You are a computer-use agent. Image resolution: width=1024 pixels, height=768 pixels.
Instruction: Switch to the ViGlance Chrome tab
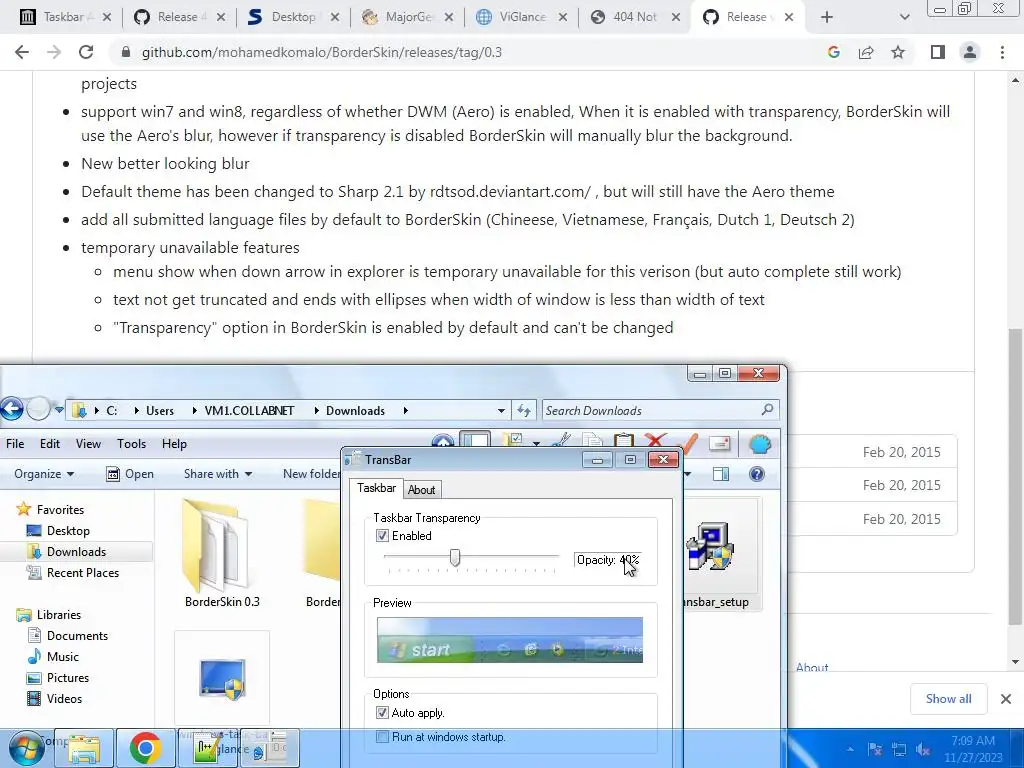pyautogui.click(x=521, y=17)
